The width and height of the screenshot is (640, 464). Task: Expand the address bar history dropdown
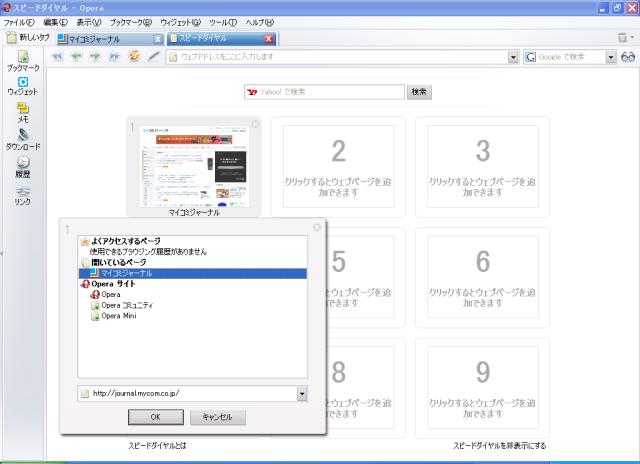tap(513, 57)
